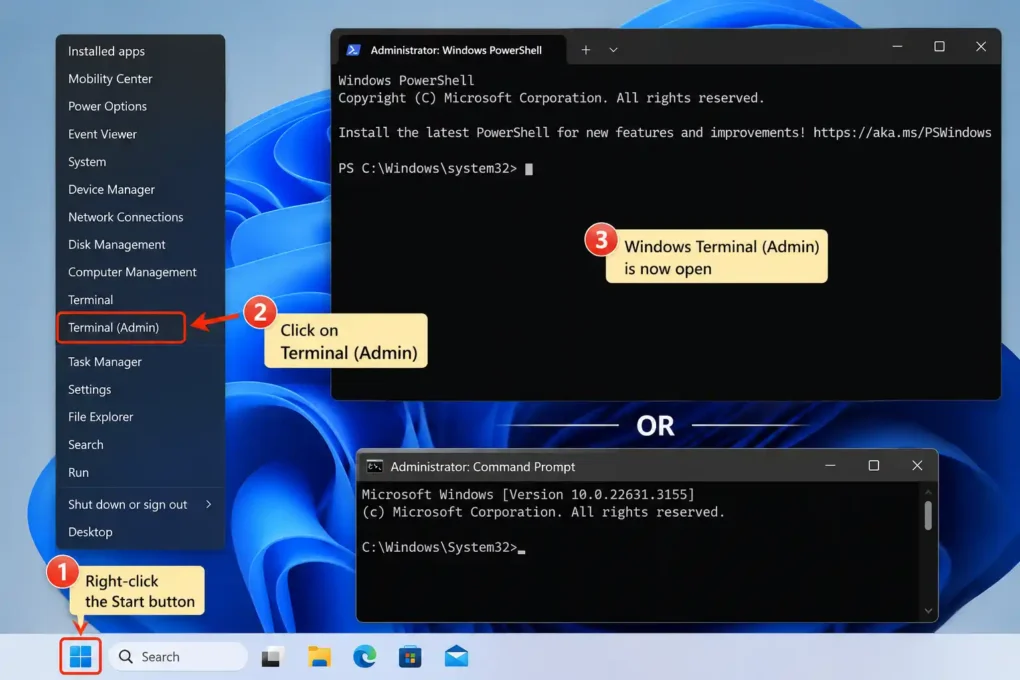Expand the Shut down or sign out submenu

coord(140,504)
